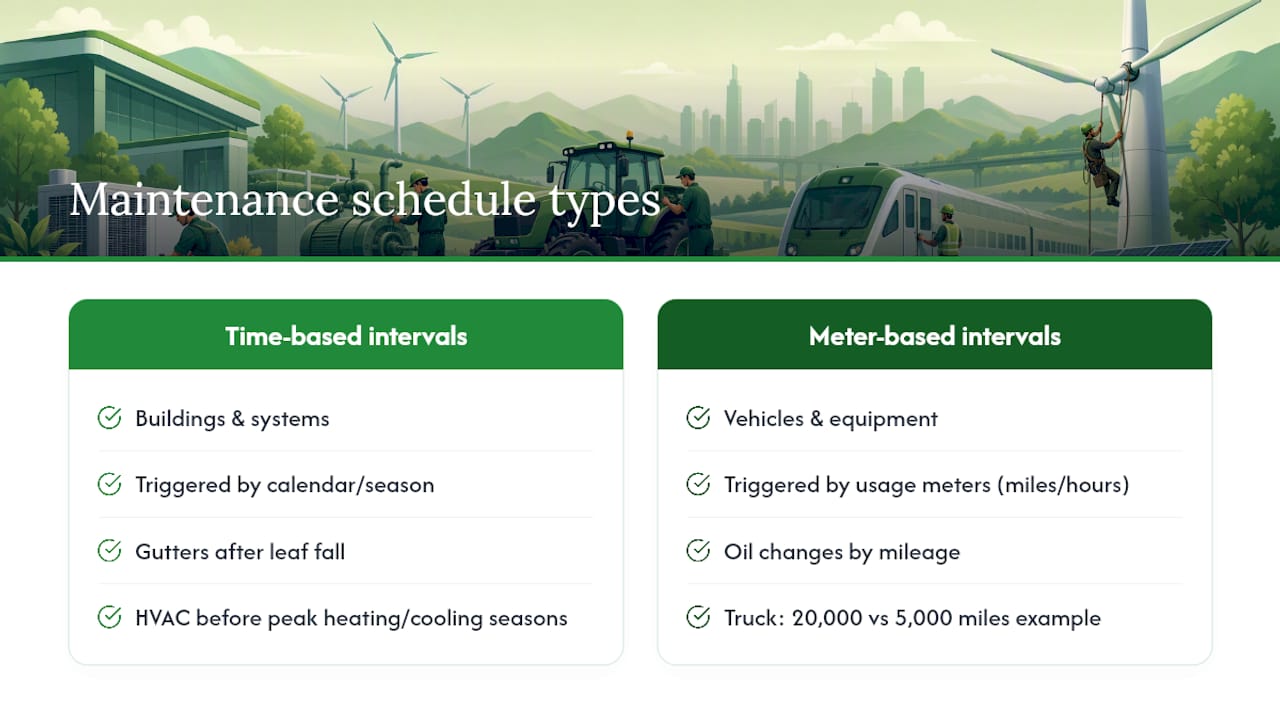Click Truck: 20,000 vs 5,000 miles example
The image size is (1280, 720).
coord(912,618)
